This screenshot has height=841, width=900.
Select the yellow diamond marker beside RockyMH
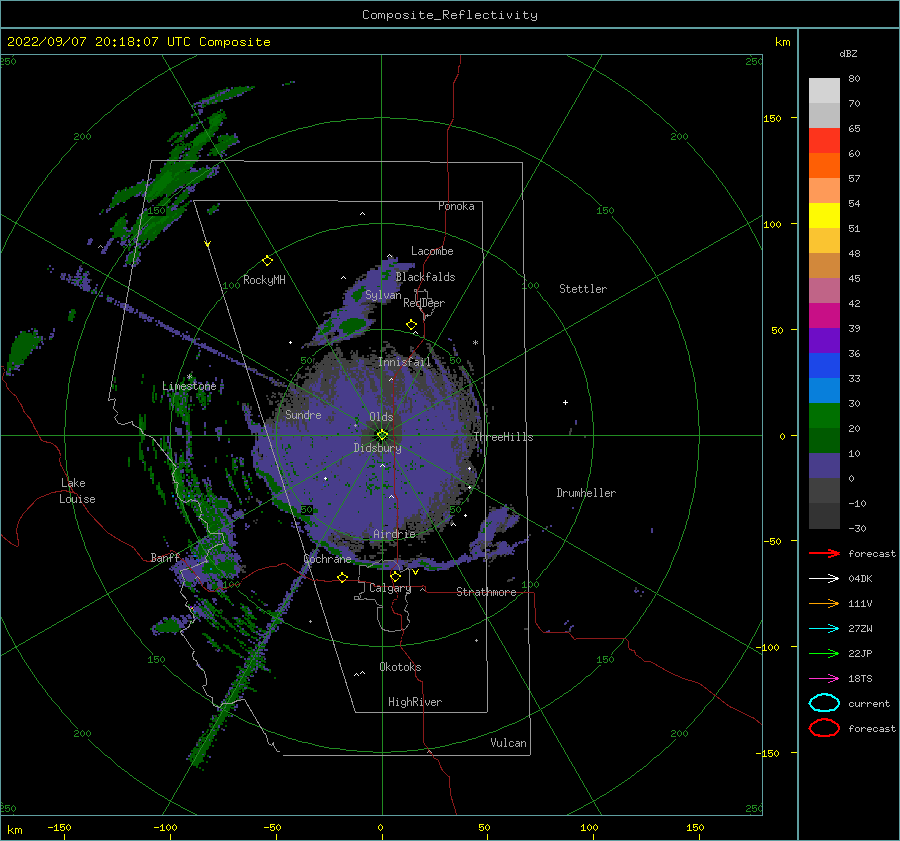point(267,261)
